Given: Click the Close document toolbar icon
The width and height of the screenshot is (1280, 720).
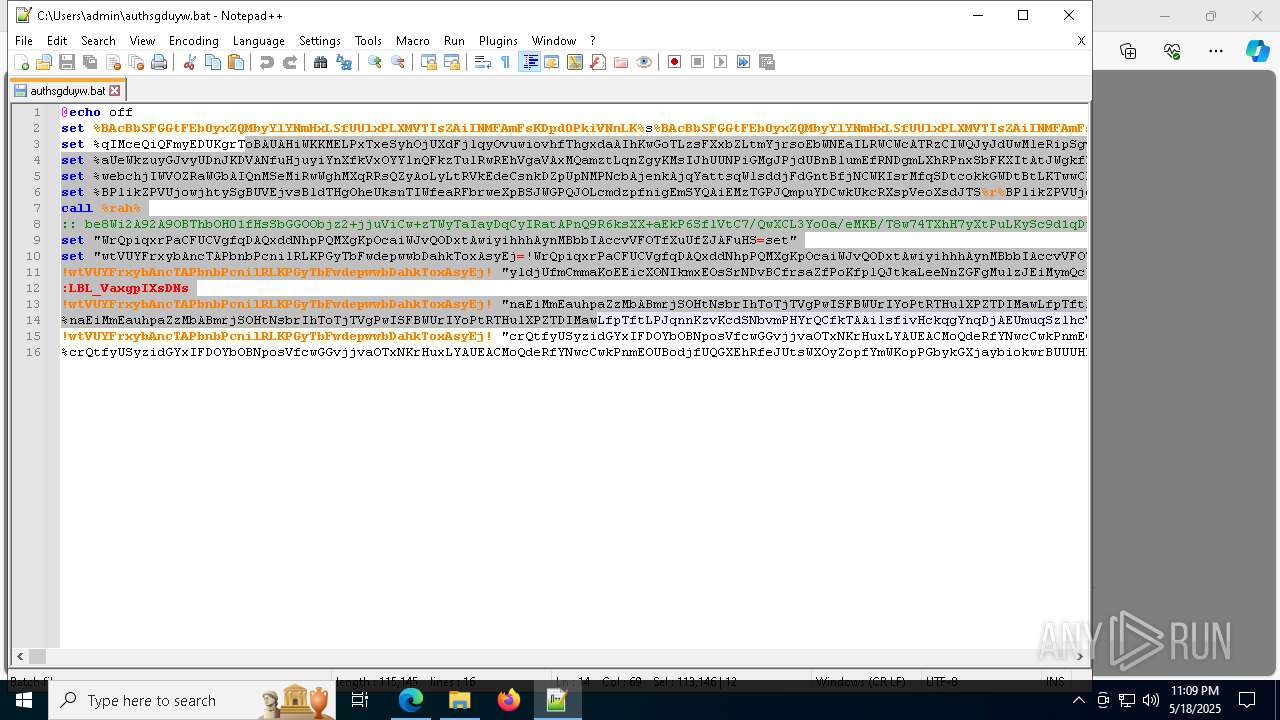Looking at the screenshot, I should click(x=113, y=62).
